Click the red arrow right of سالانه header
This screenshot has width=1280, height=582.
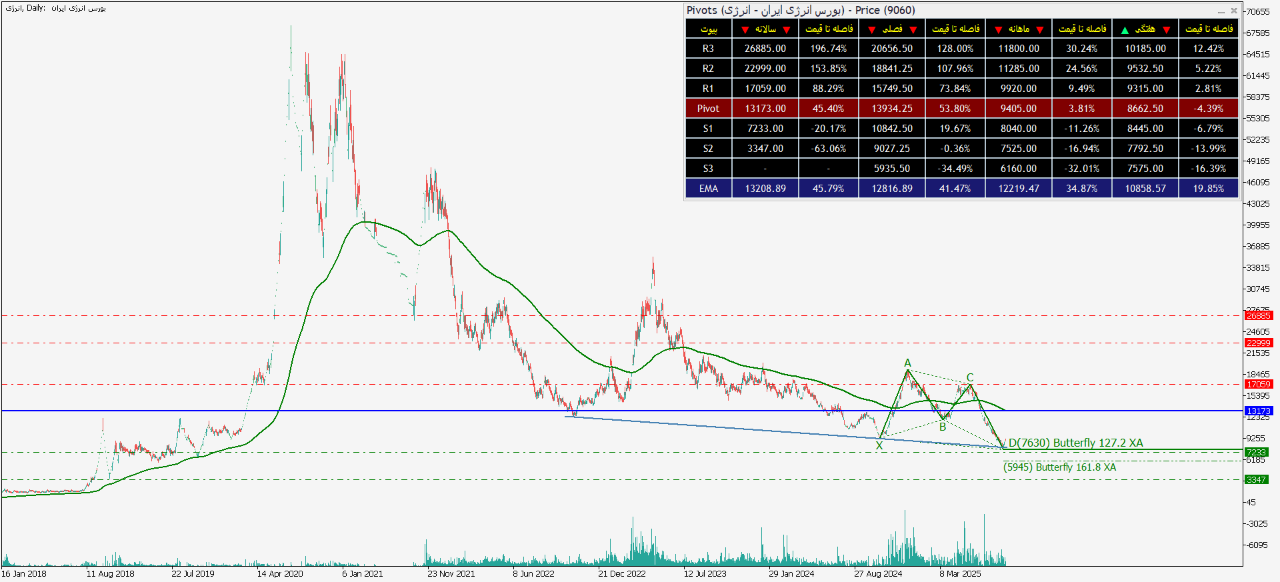coord(786,28)
